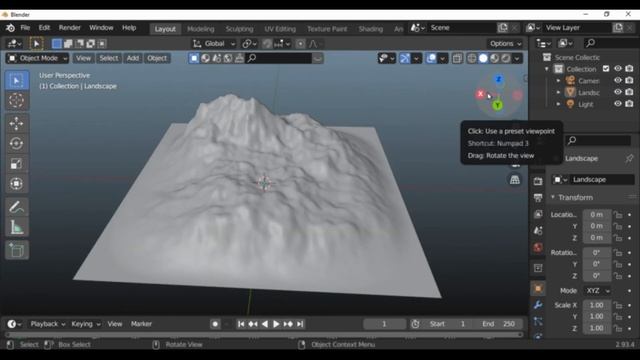Click the green Y axis gizmo
The height and width of the screenshot is (360, 640).
click(x=498, y=106)
